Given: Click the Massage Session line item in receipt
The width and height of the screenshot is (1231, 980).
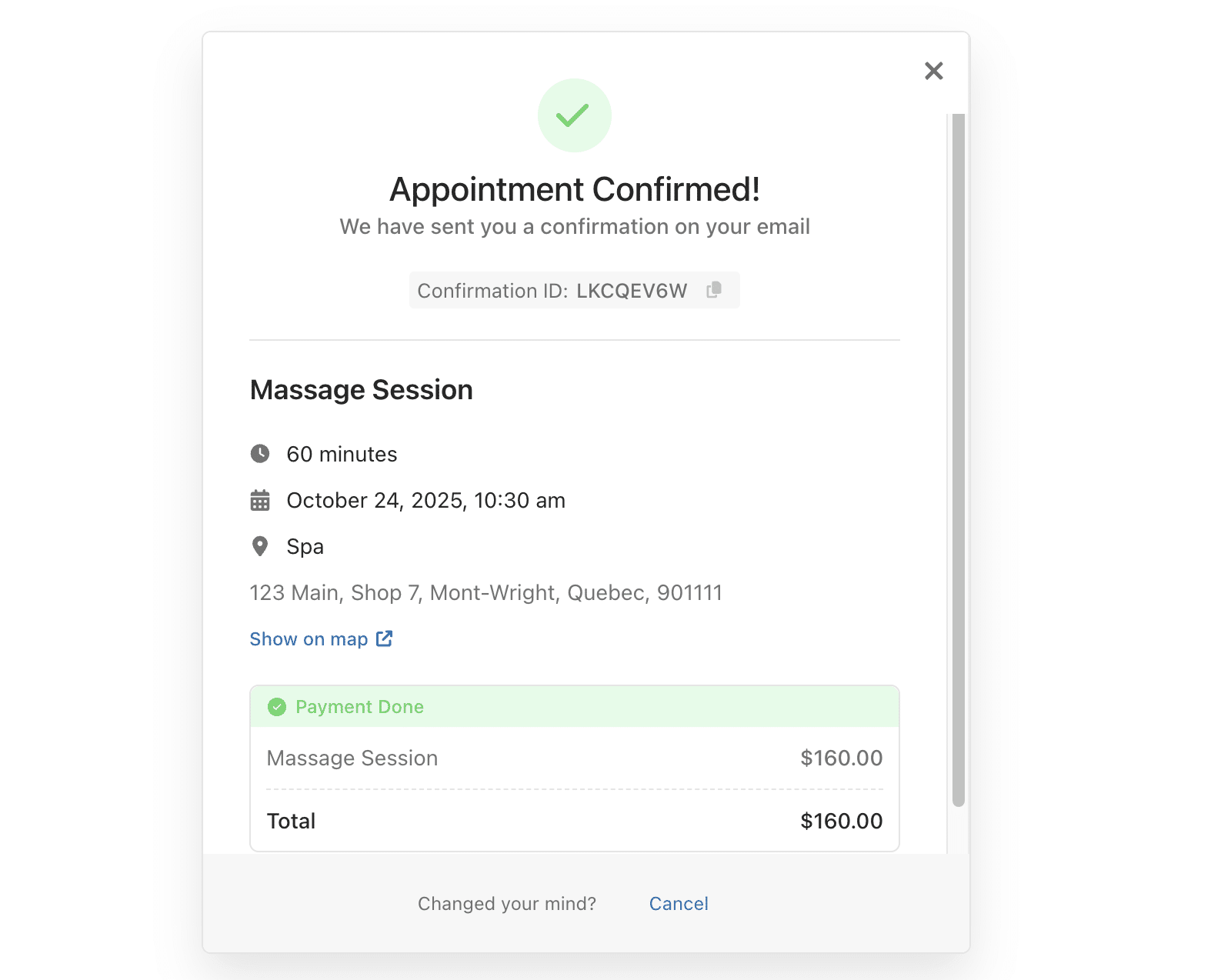Looking at the screenshot, I should click(352, 758).
